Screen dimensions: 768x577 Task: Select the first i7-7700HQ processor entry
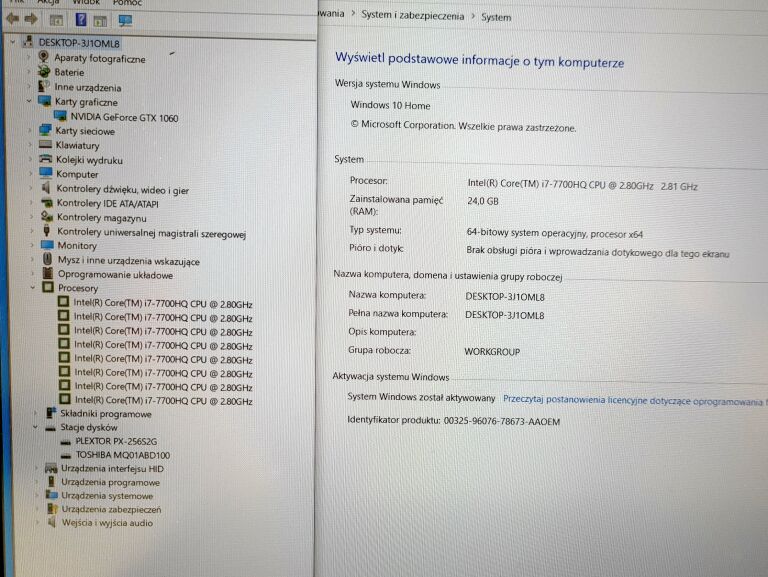pos(163,303)
